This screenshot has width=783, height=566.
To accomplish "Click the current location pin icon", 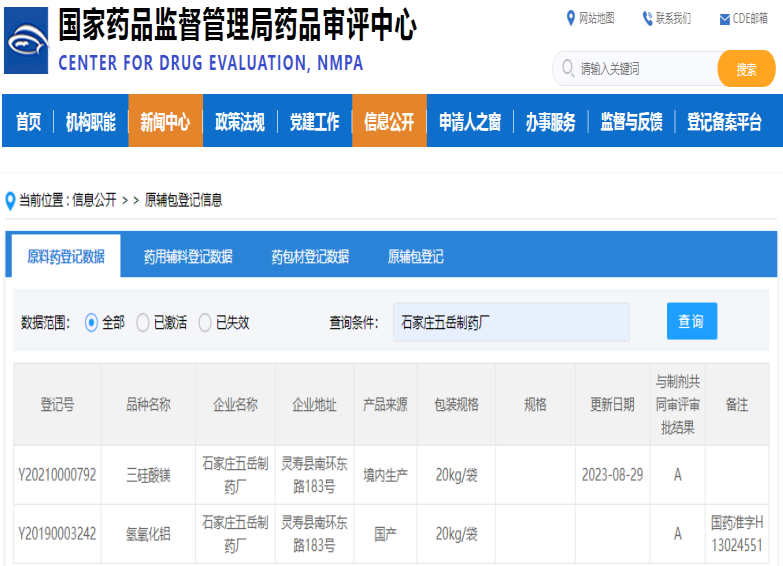I will [x=10, y=201].
